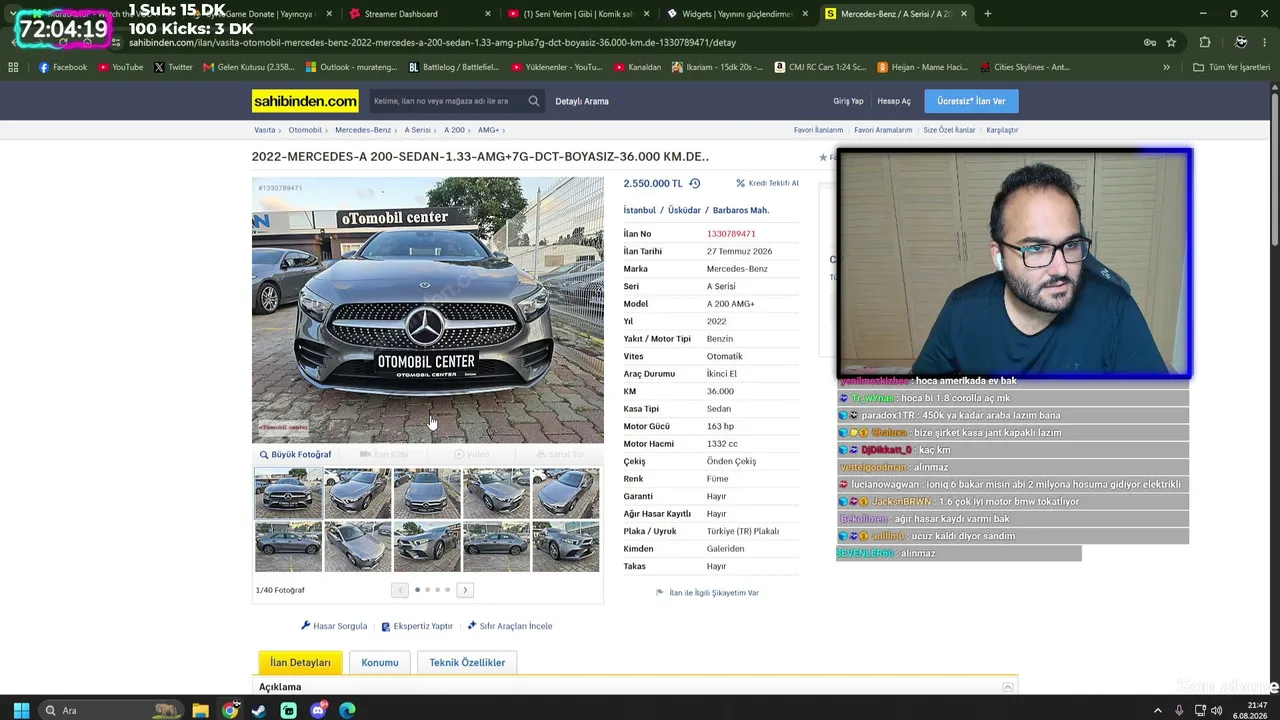This screenshot has width=1280, height=720.
Task: Click the Windows taskbar search box
Action: pyautogui.click(x=112, y=710)
